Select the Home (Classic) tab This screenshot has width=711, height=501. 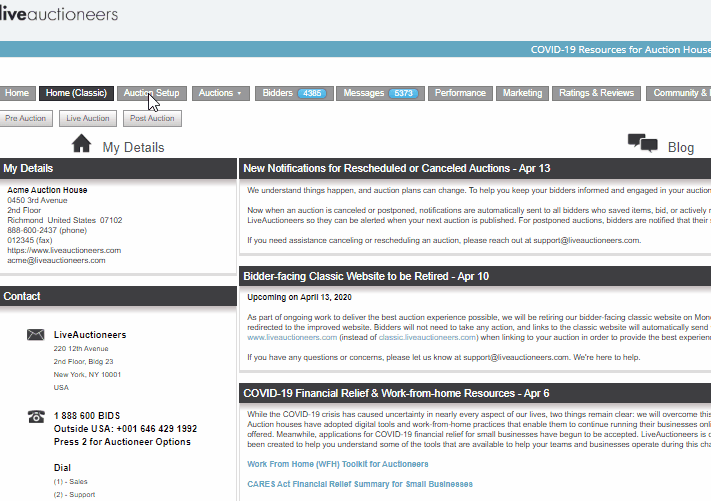click(x=76, y=93)
